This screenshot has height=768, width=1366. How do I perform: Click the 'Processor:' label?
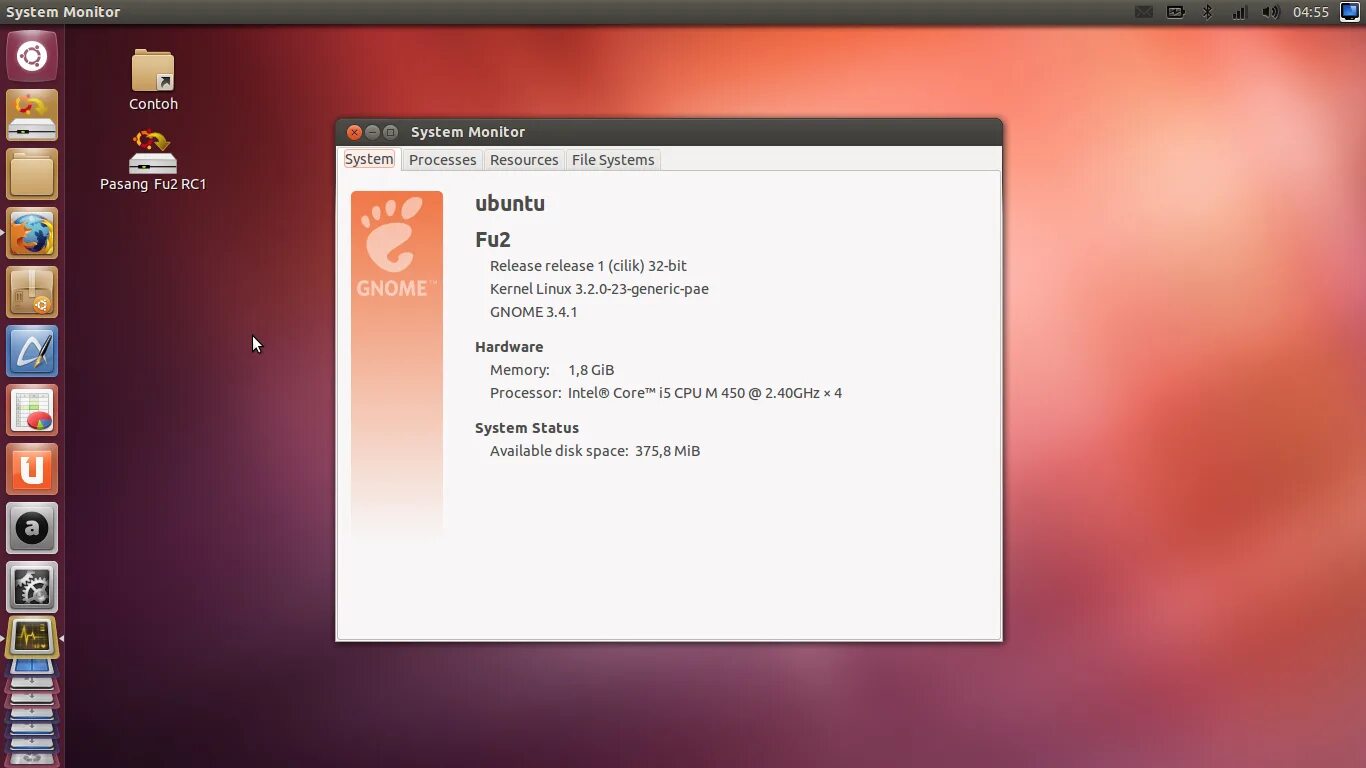click(x=526, y=393)
